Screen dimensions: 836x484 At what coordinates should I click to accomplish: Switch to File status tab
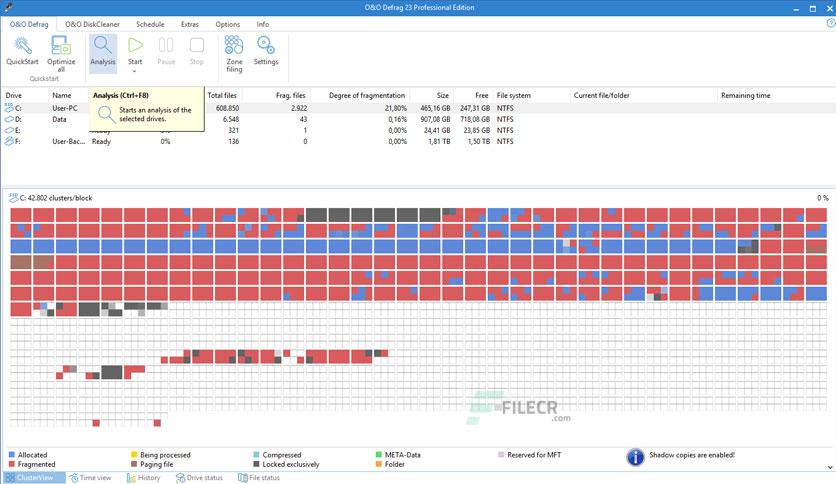pos(259,478)
